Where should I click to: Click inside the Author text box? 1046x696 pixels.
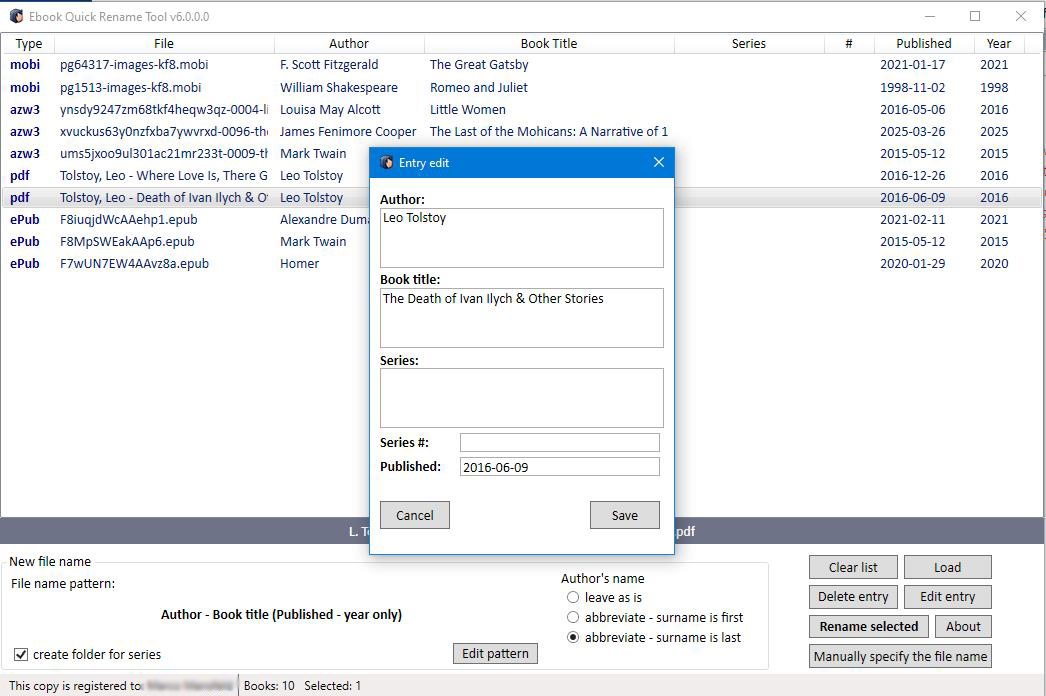pyautogui.click(x=521, y=237)
